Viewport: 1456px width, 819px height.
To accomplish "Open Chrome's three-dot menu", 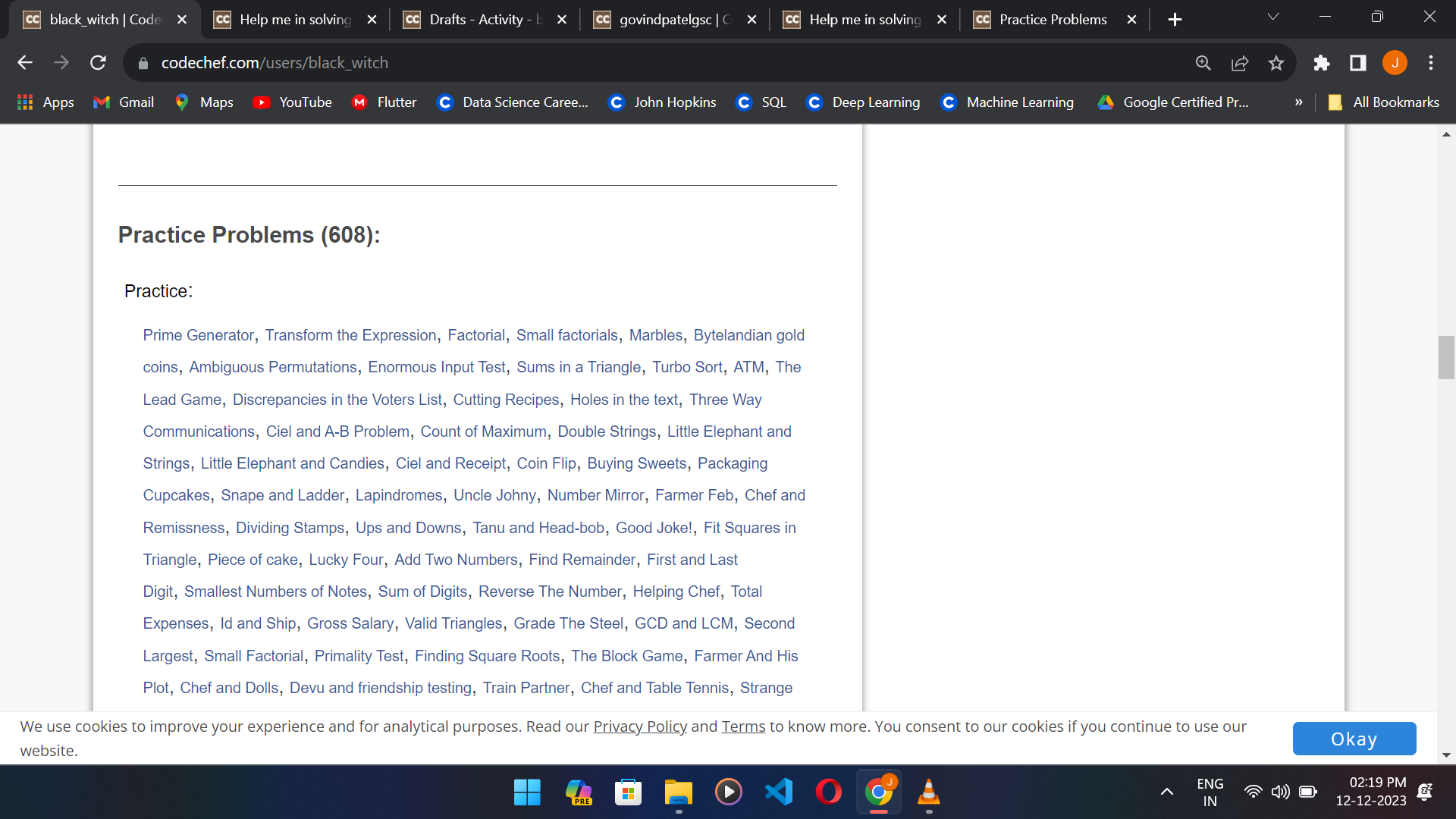I will 1431,63.
